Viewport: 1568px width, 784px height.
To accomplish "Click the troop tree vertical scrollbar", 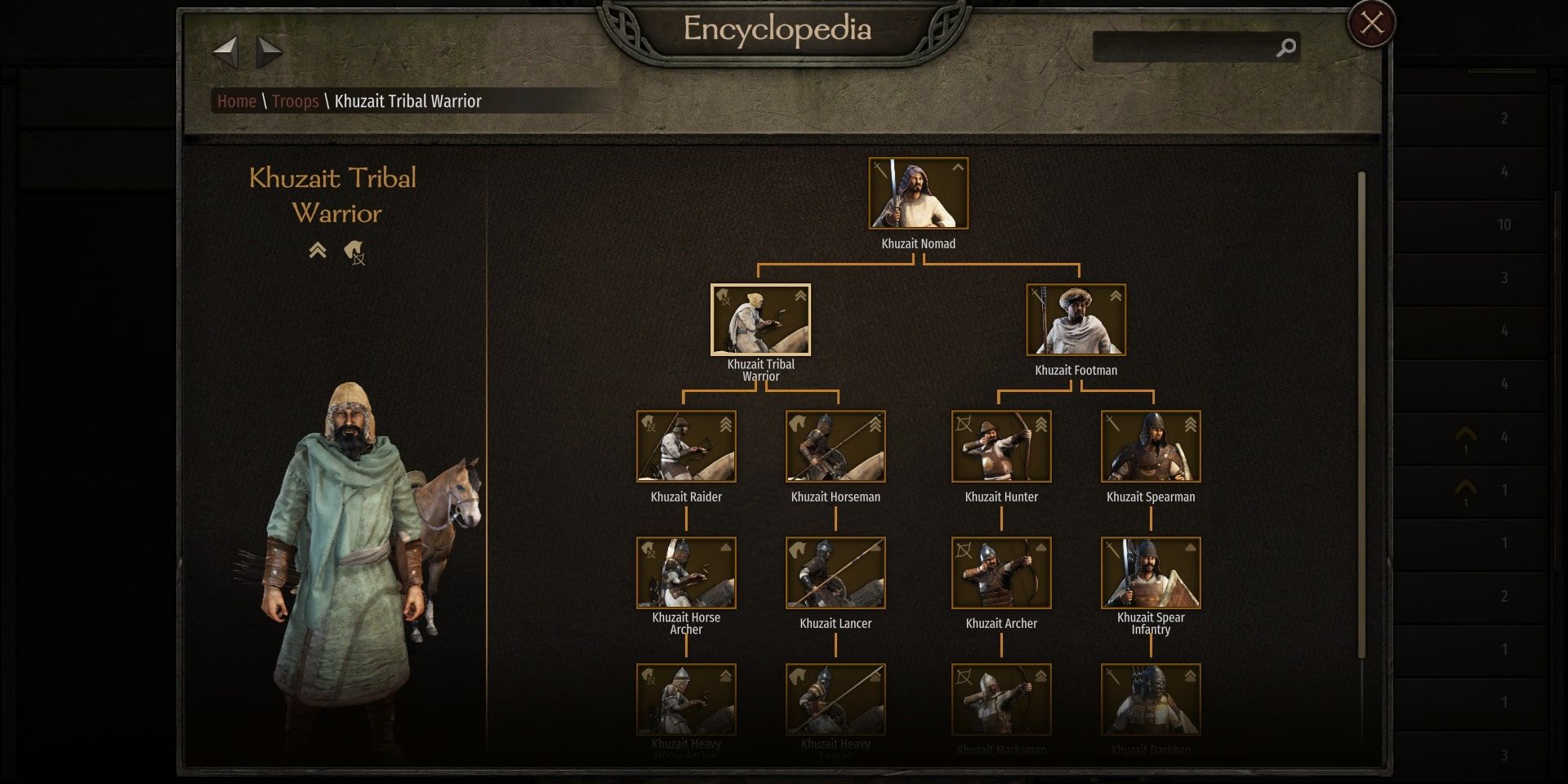I will (1361, 414).
